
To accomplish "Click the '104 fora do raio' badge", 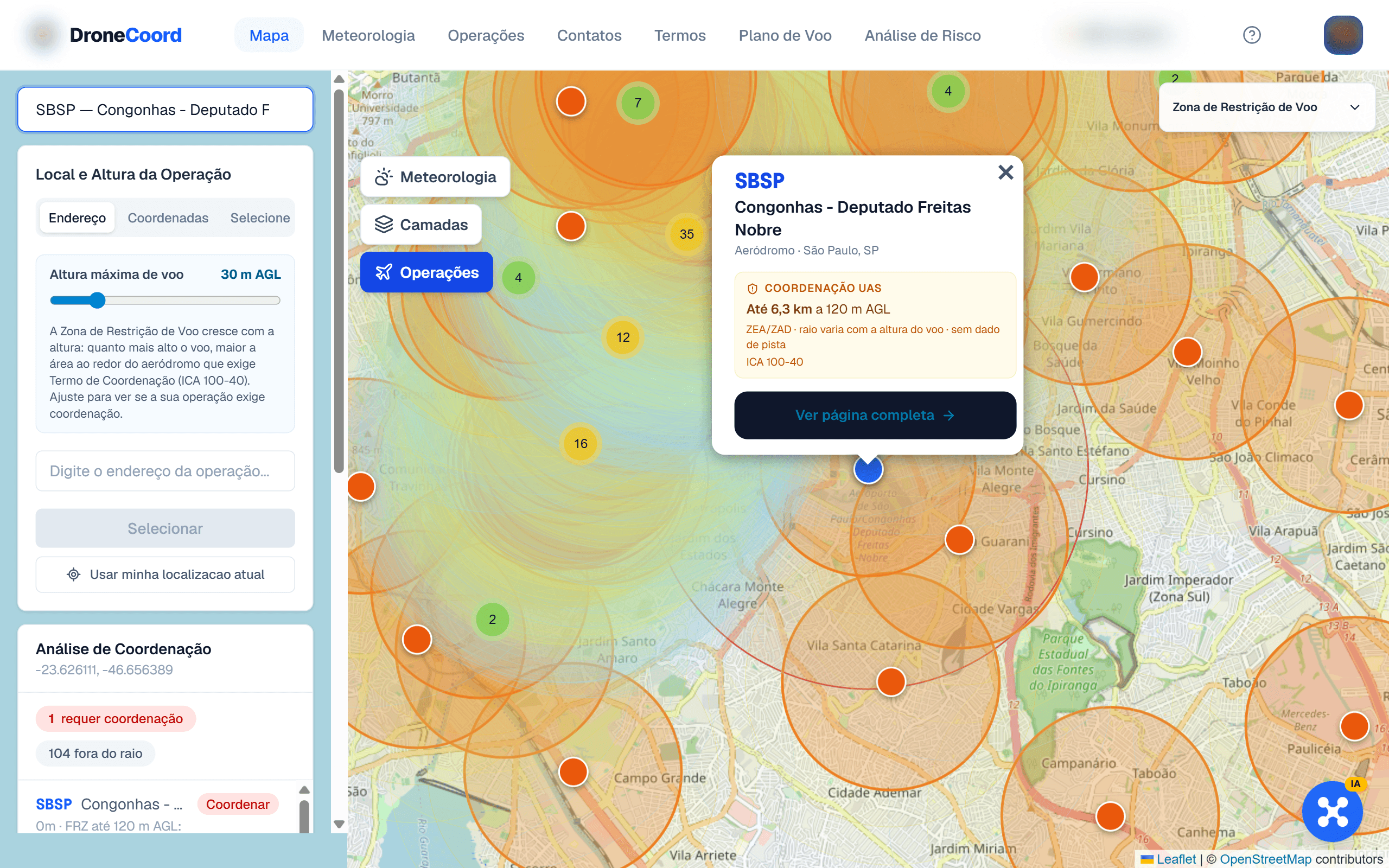I will pos(95,753).
